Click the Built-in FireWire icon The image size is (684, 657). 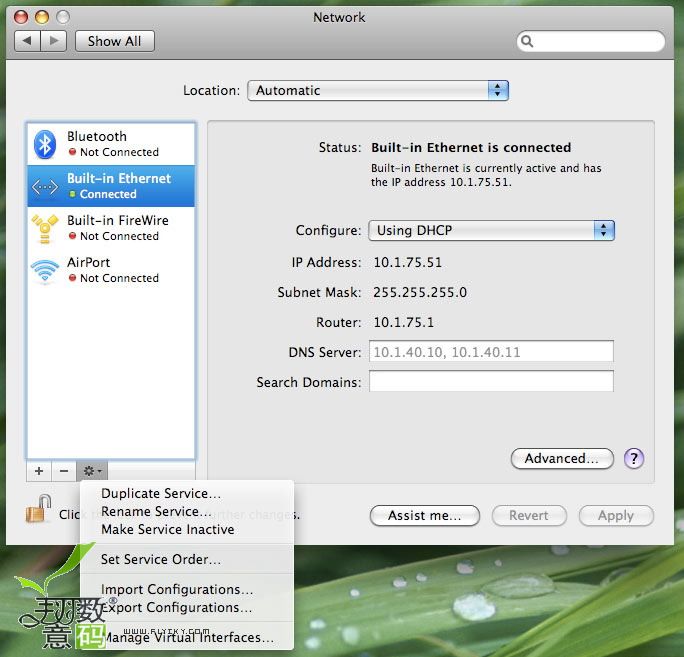coord(45,228)
